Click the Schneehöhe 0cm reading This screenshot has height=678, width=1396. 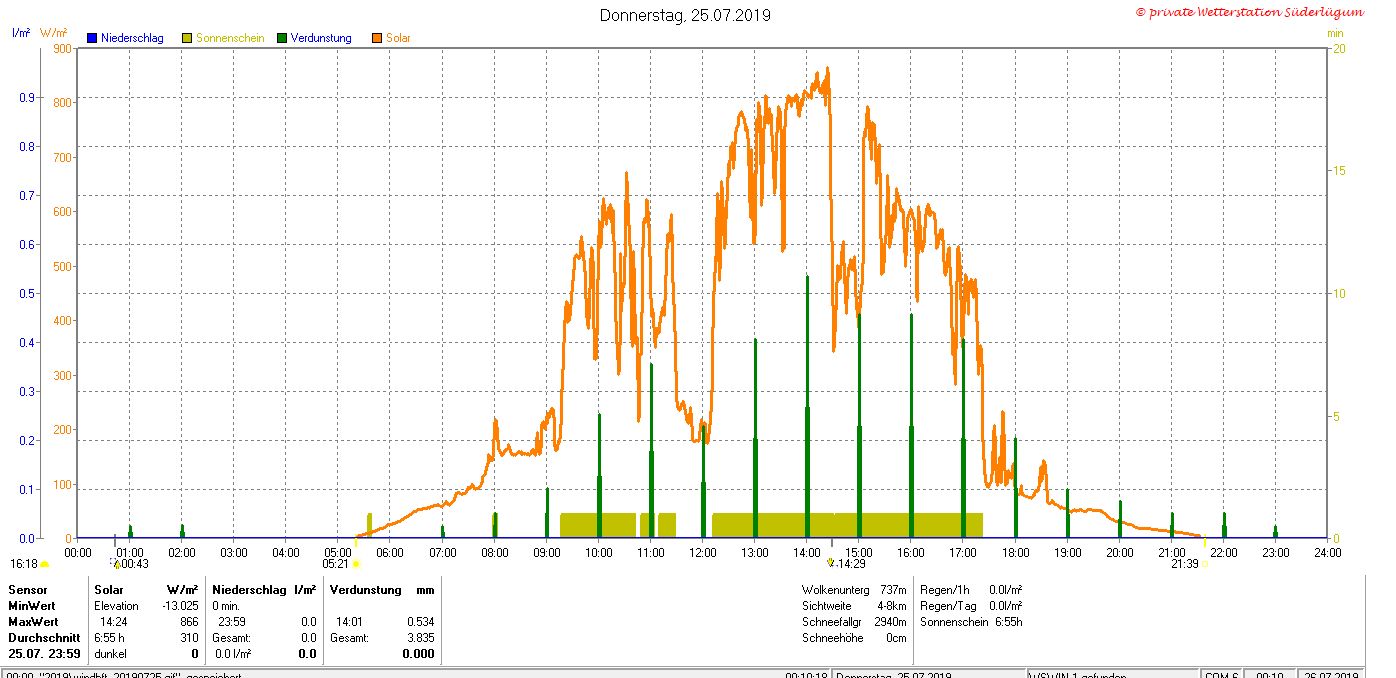pyautogui.click(x=854, y=638)
